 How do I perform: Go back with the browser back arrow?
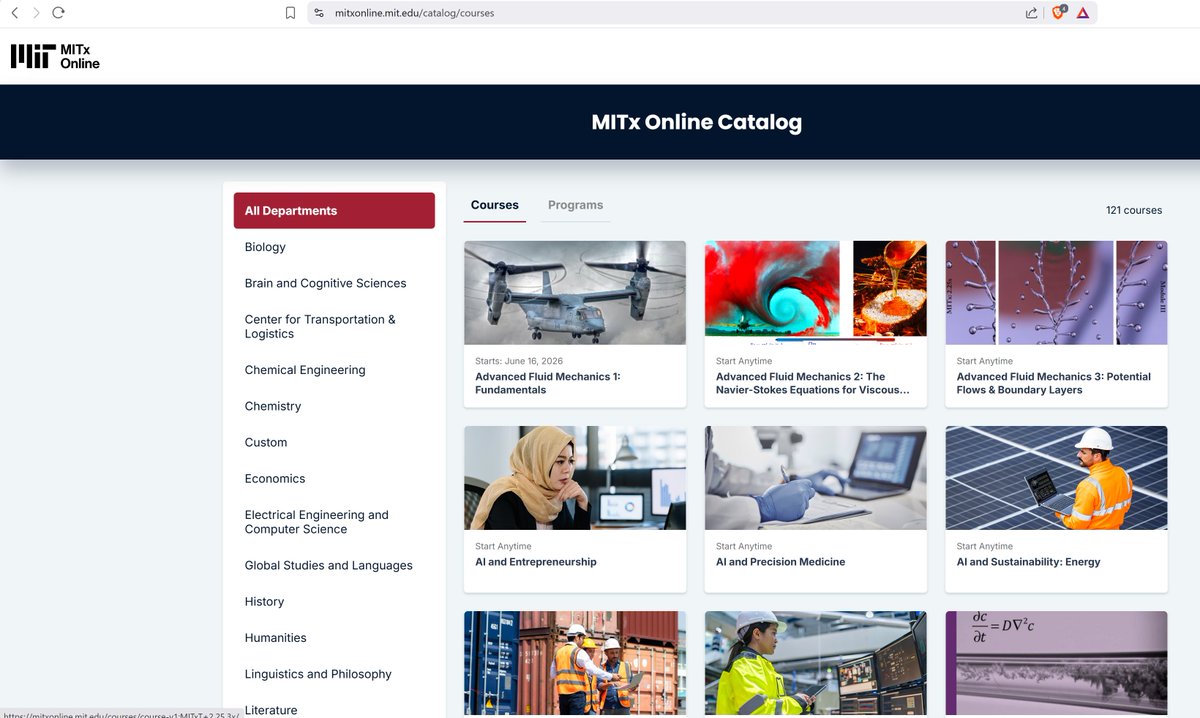coord(14,13)
